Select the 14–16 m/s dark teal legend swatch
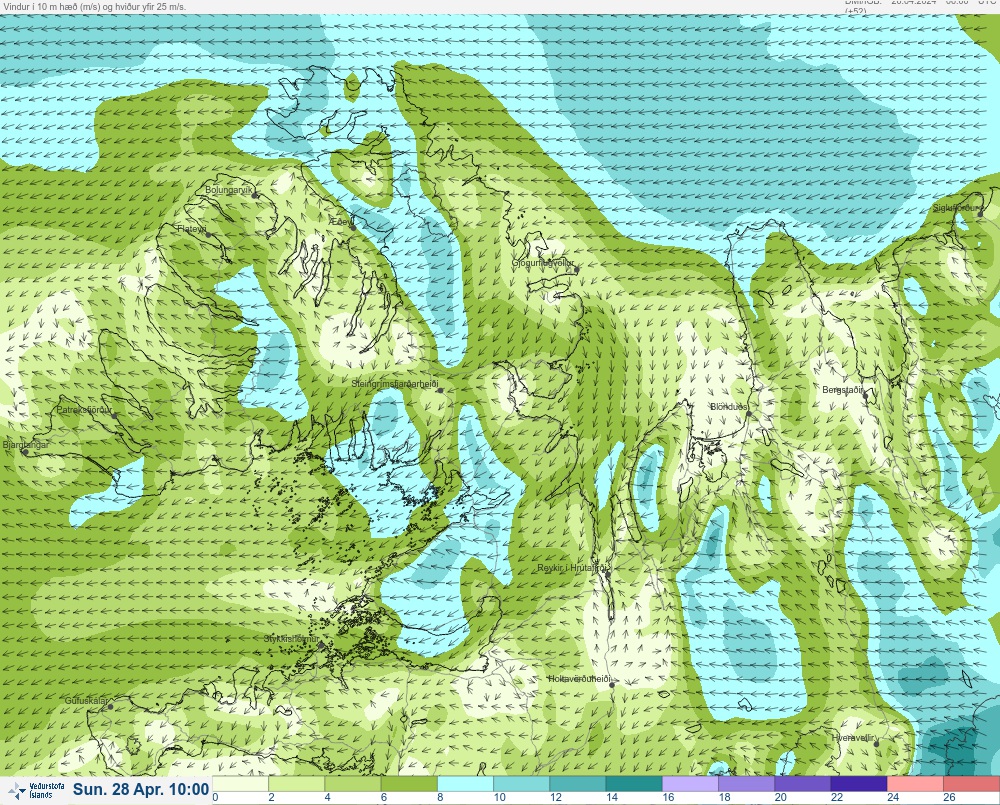This screenshot has width=1000, height=805. point(634,783)
